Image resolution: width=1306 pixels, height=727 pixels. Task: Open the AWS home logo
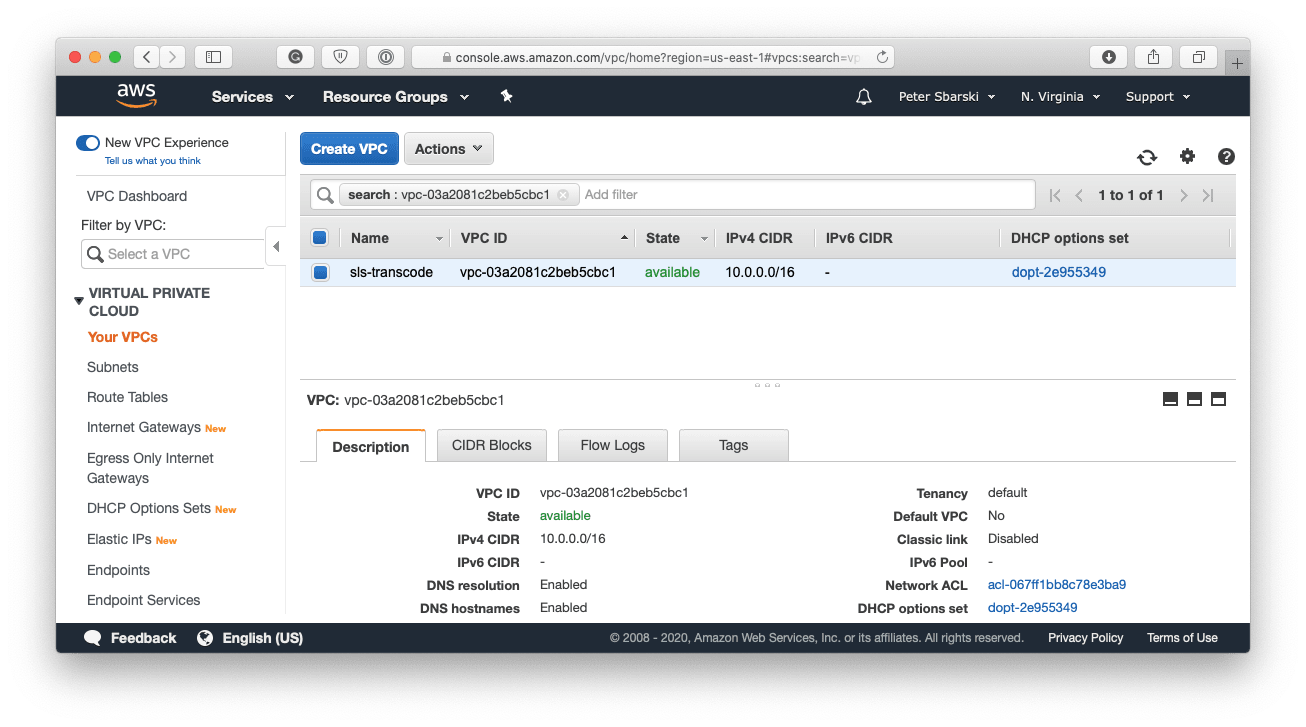[136, 96]
